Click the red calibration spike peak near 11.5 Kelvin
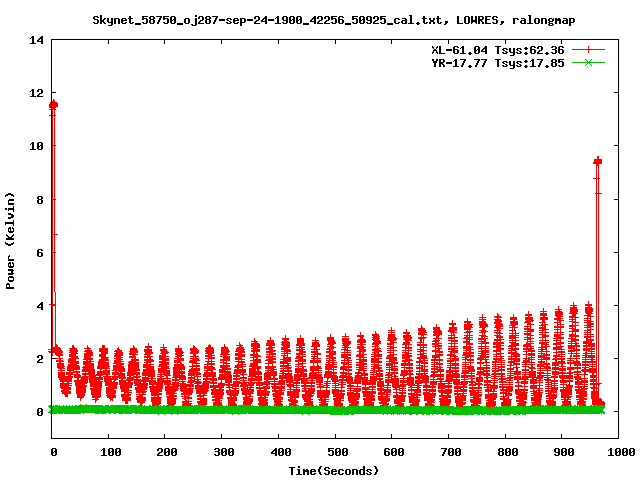 53,105
